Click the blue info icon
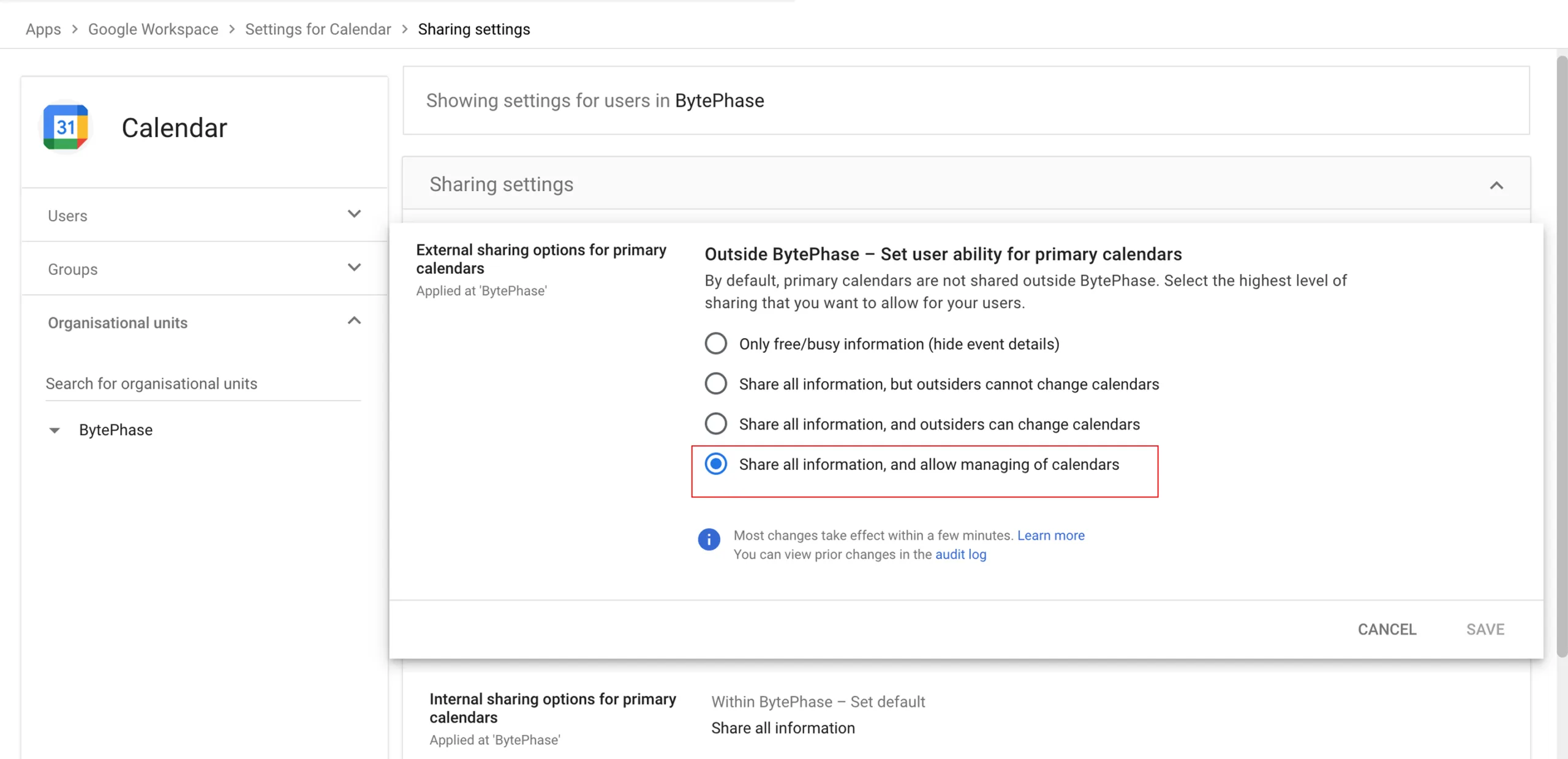 pos(709,540)
